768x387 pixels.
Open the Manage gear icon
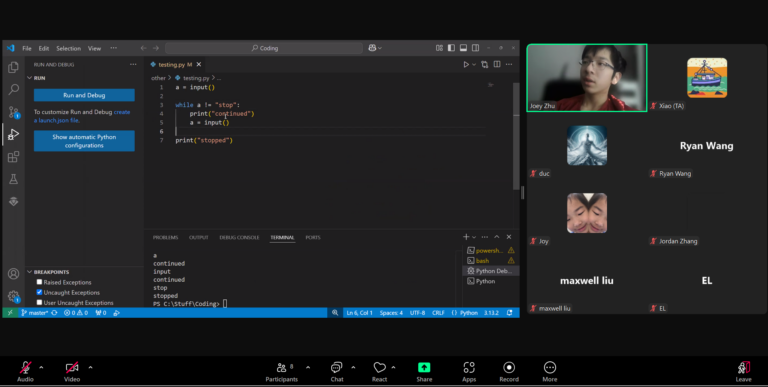point(13,296)
